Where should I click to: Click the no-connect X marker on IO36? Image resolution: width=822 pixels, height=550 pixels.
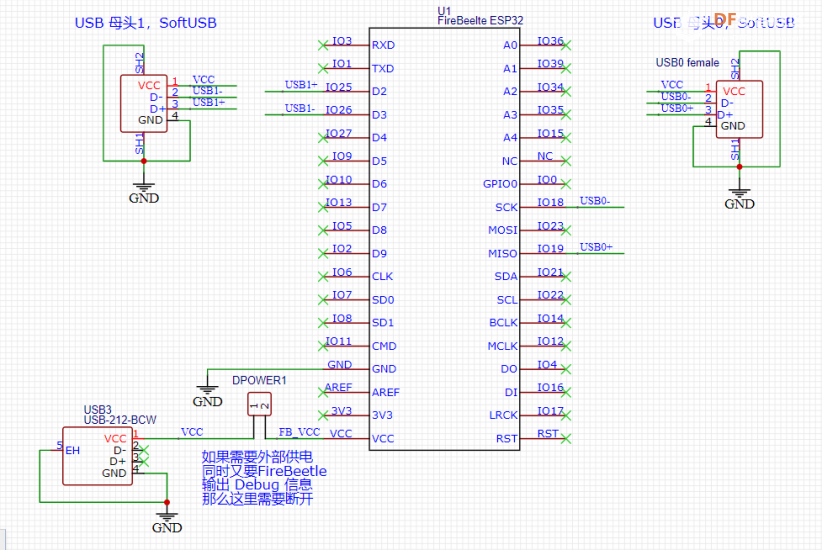[565, 45]
